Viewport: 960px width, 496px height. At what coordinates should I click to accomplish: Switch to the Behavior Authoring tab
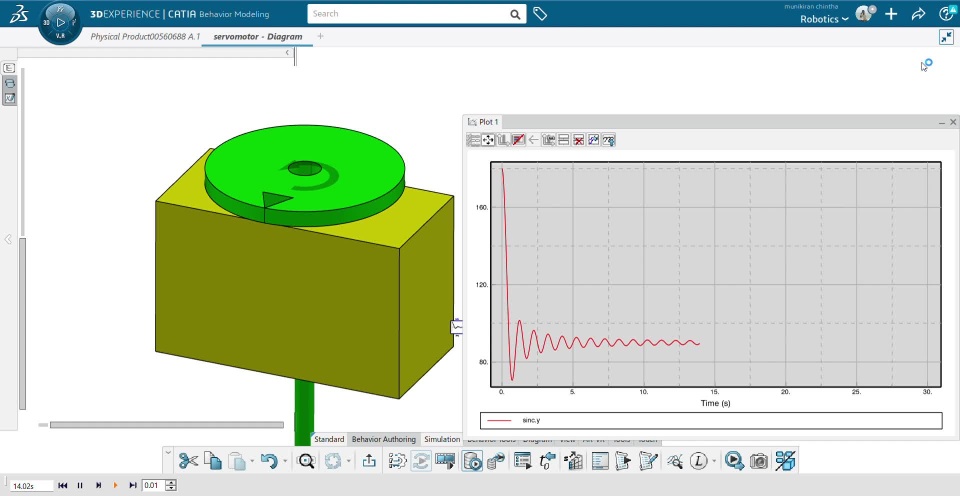(384, 439)
